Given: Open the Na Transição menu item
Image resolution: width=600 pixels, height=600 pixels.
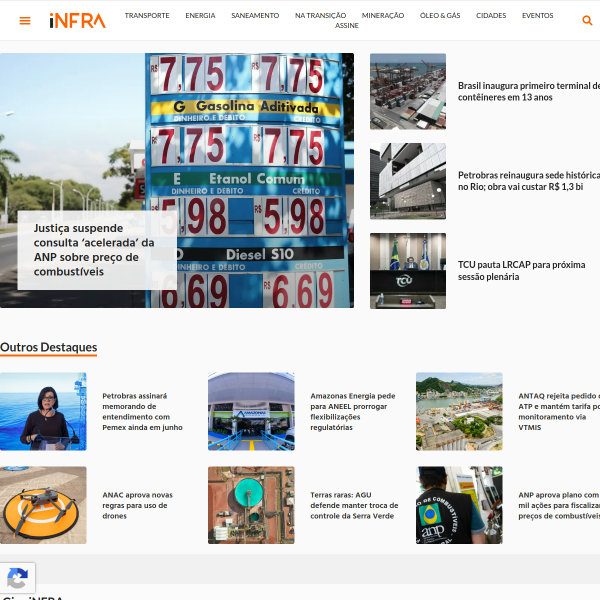Looking at the screenshot, I should pos(320,16).
